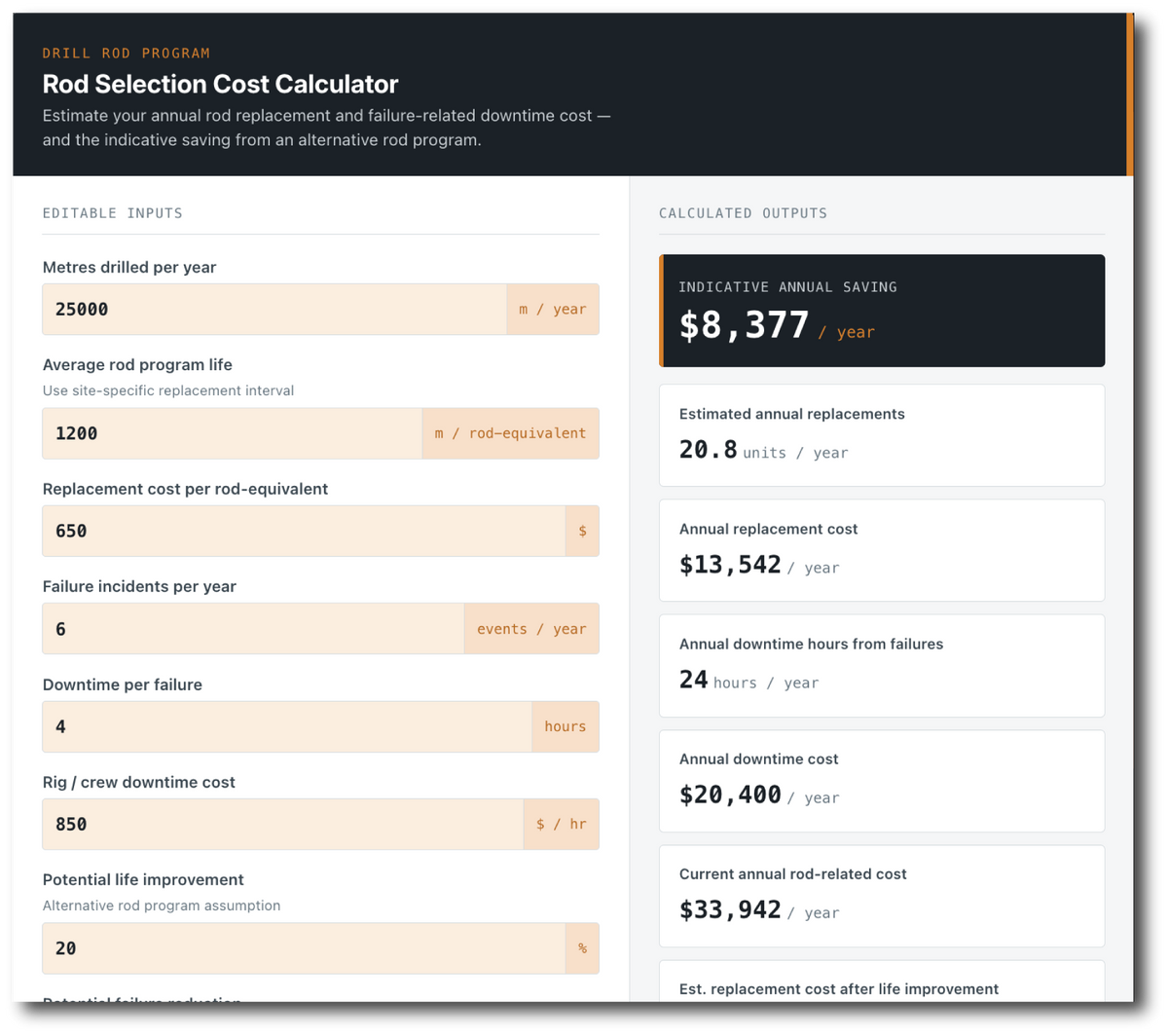The width and height of the screenshot is (1168, 1036).
Task: Click the Est. replacement cost after life improvement card
Action: pyautogui.click(x=882, y=981)
